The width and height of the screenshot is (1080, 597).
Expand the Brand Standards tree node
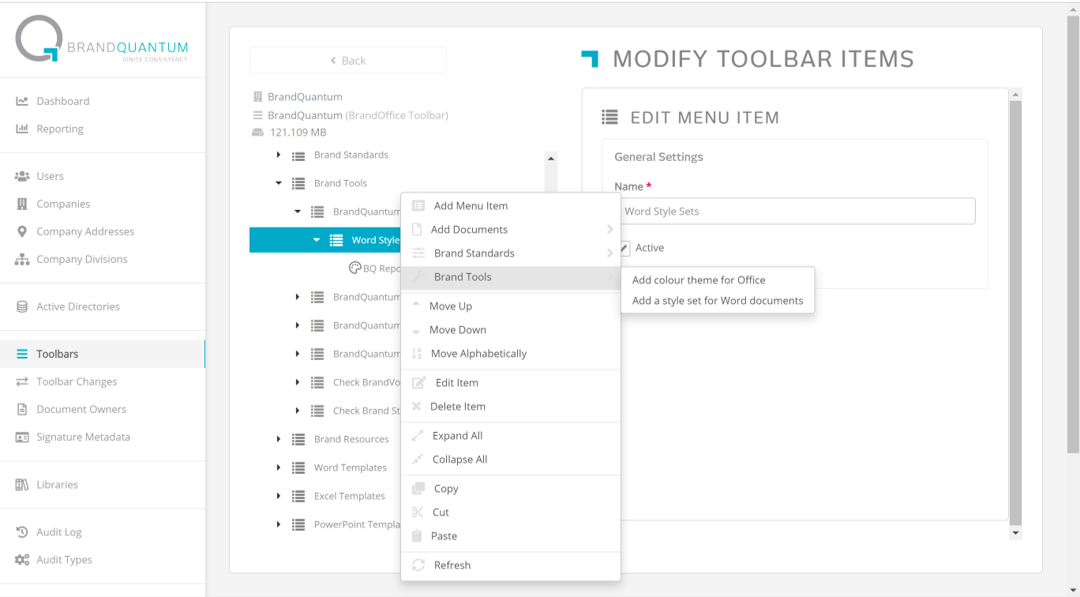pyautogui.click(x=278, y=155)
